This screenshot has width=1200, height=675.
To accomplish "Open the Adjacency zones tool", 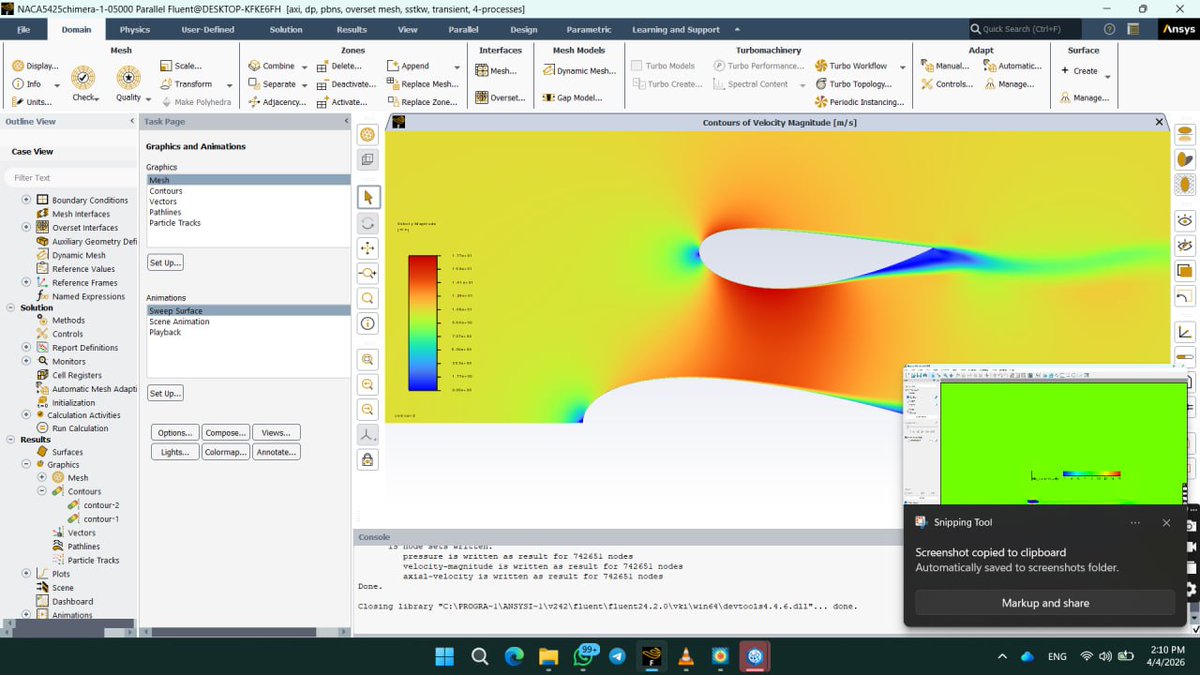I will point(278,102).
